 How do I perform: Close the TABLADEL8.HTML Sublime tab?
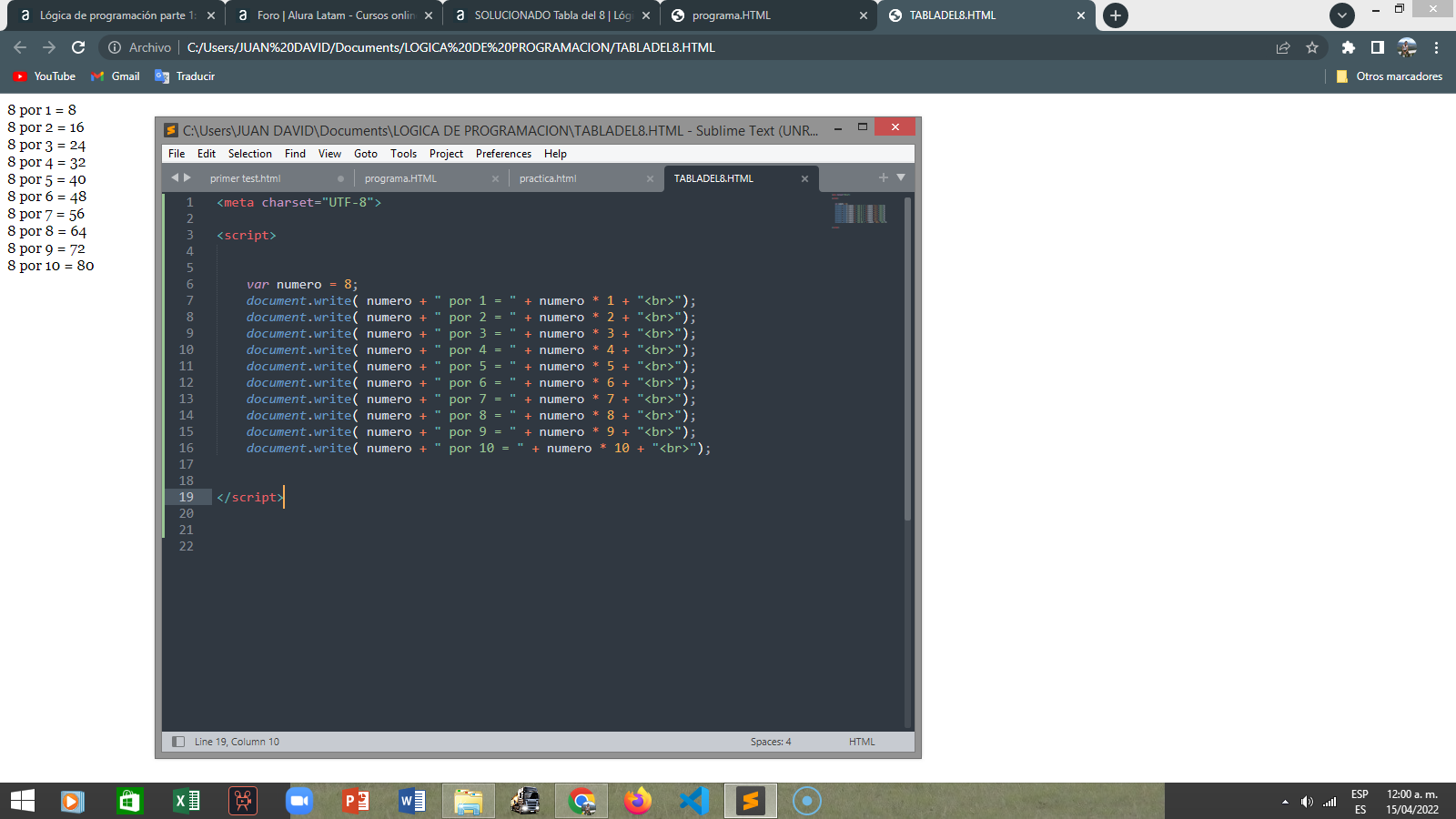804,178
